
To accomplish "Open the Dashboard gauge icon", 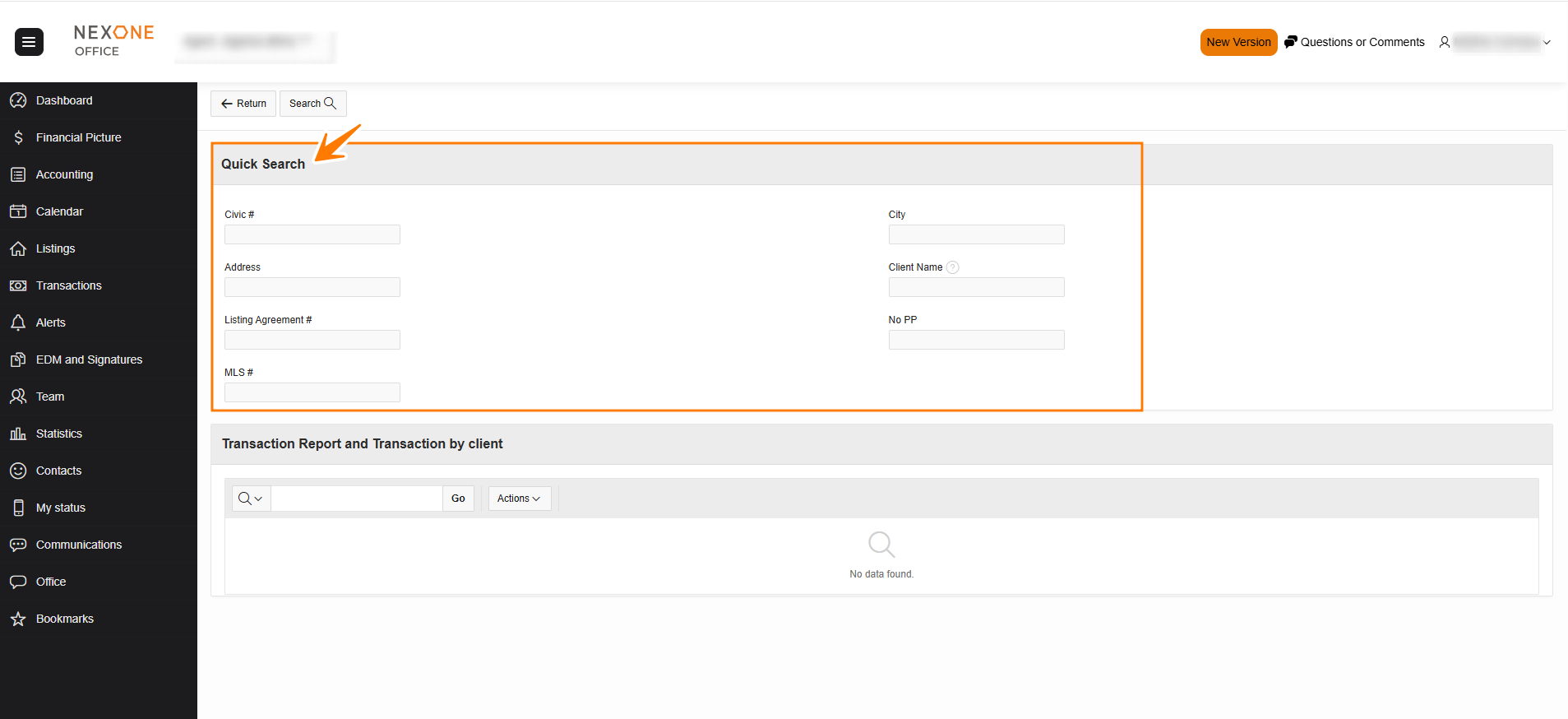I will pyautogui.click(x=18, y=100).
